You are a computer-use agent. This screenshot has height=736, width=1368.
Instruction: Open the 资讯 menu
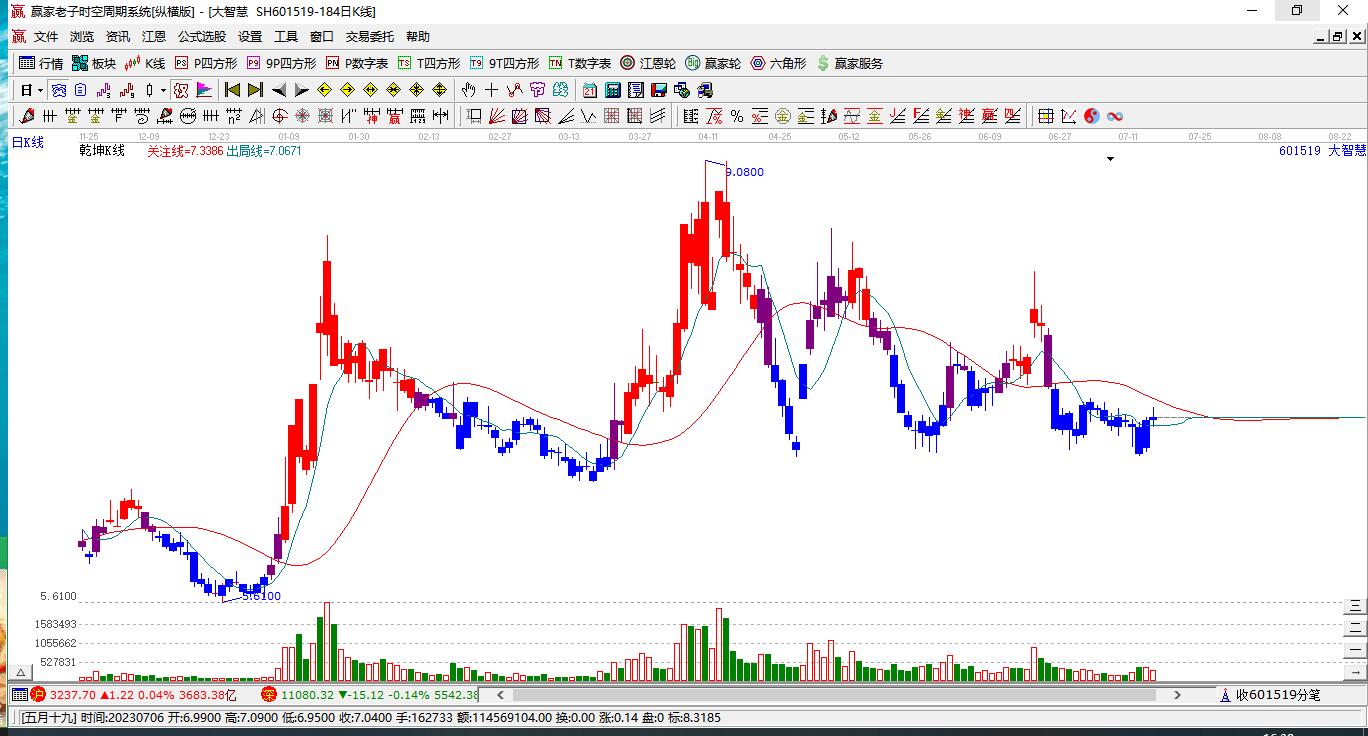click(118, 36)
